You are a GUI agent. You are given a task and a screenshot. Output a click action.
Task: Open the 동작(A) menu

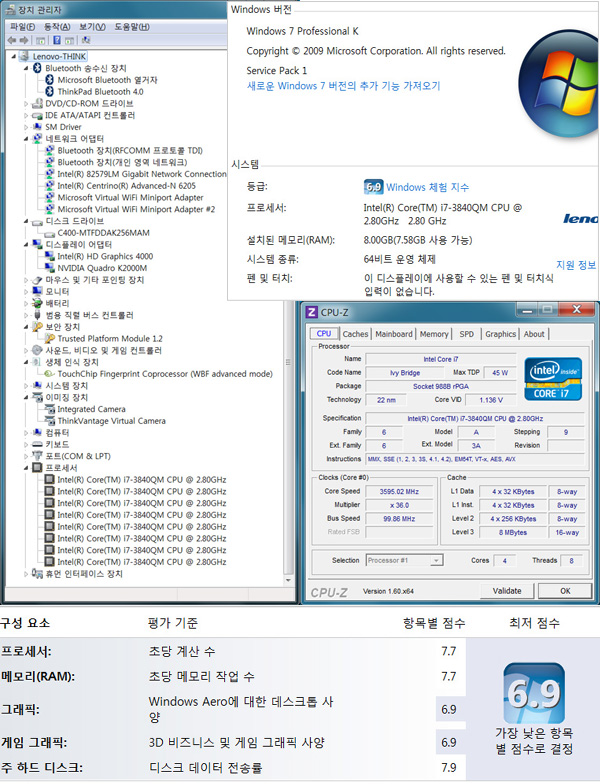[x=57, y=26]
